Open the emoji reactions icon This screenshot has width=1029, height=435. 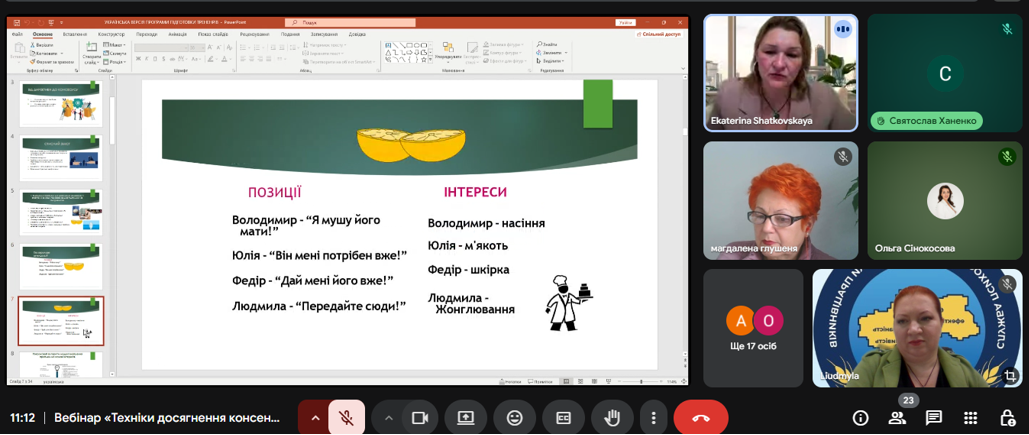[514, 418]
